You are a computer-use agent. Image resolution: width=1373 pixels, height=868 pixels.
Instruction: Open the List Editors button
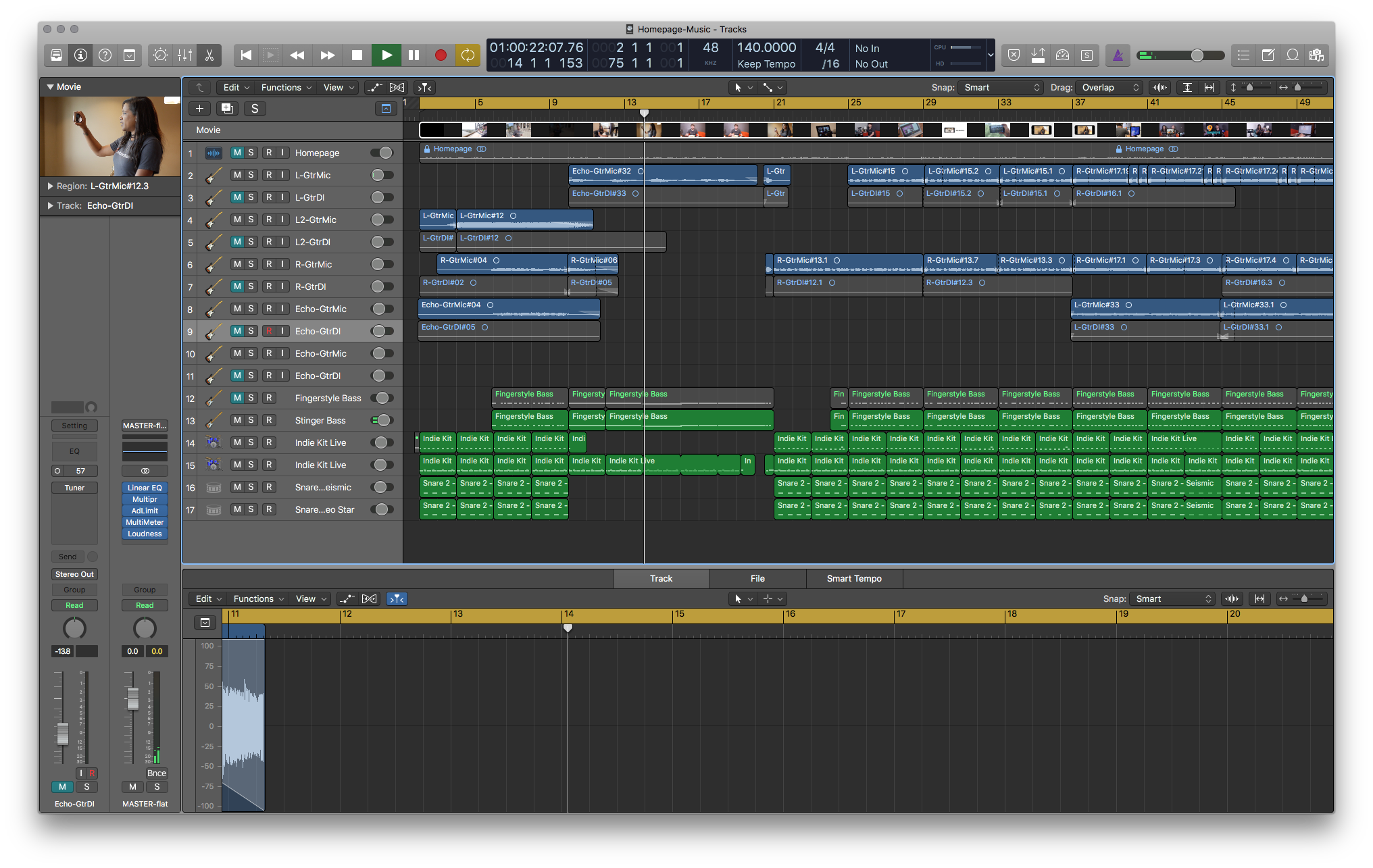tap(1244, 55)
